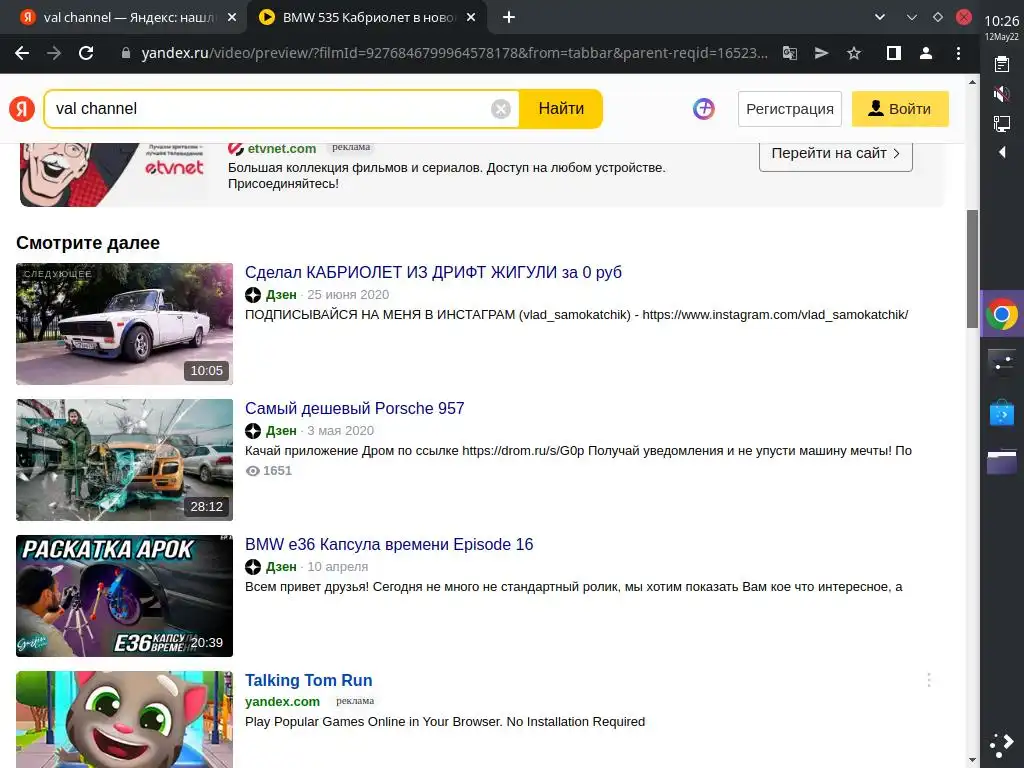Open the clipboard icon in the system panel
The width and height of the screenshot is (1024, 768).
1001,64
